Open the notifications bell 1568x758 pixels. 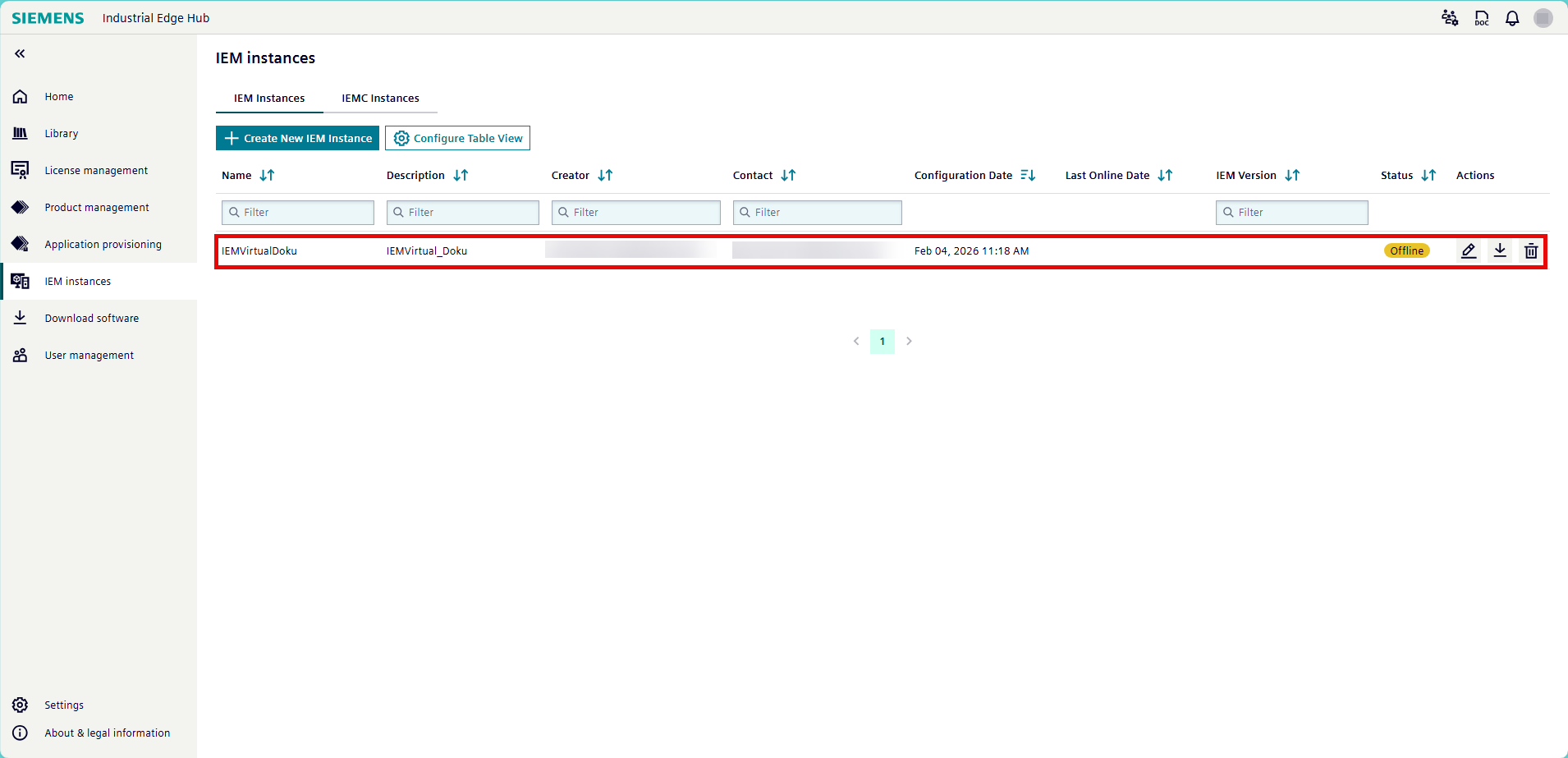(x=1511, y=17)
